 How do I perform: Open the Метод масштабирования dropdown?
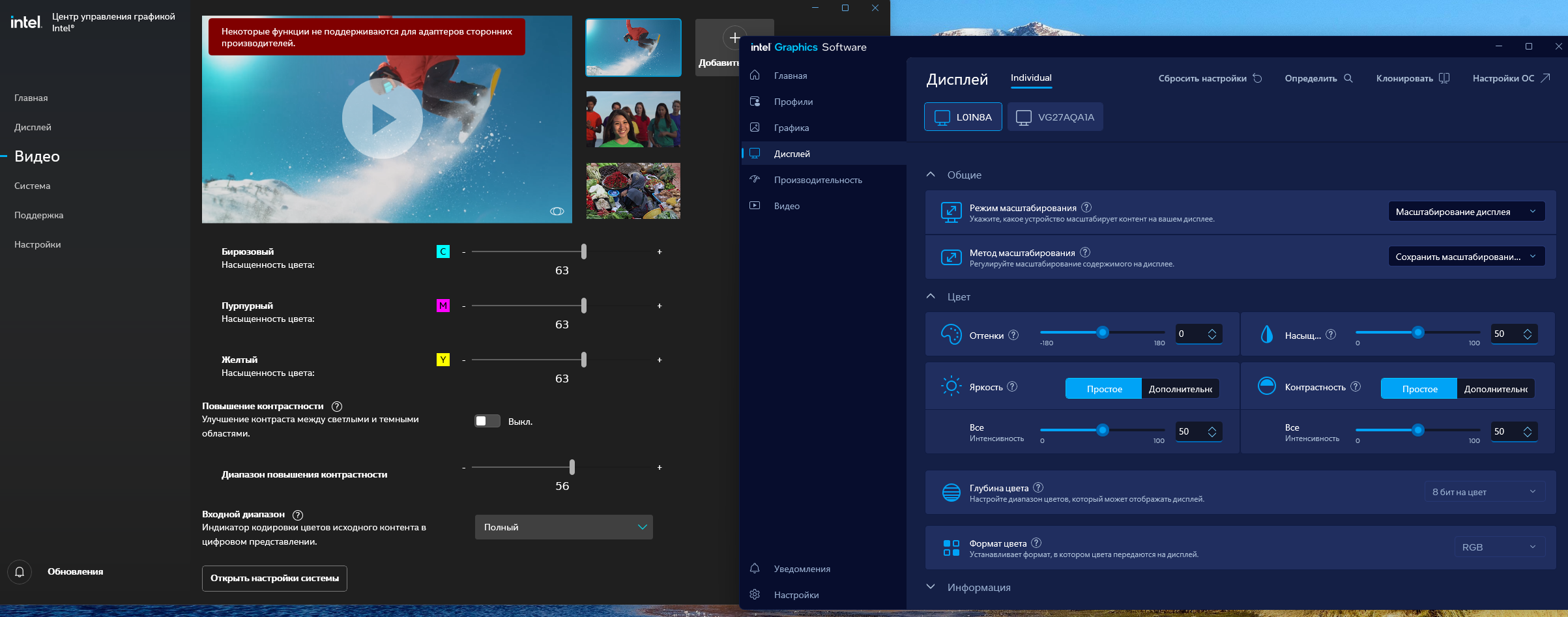(x=1466, y=257)
